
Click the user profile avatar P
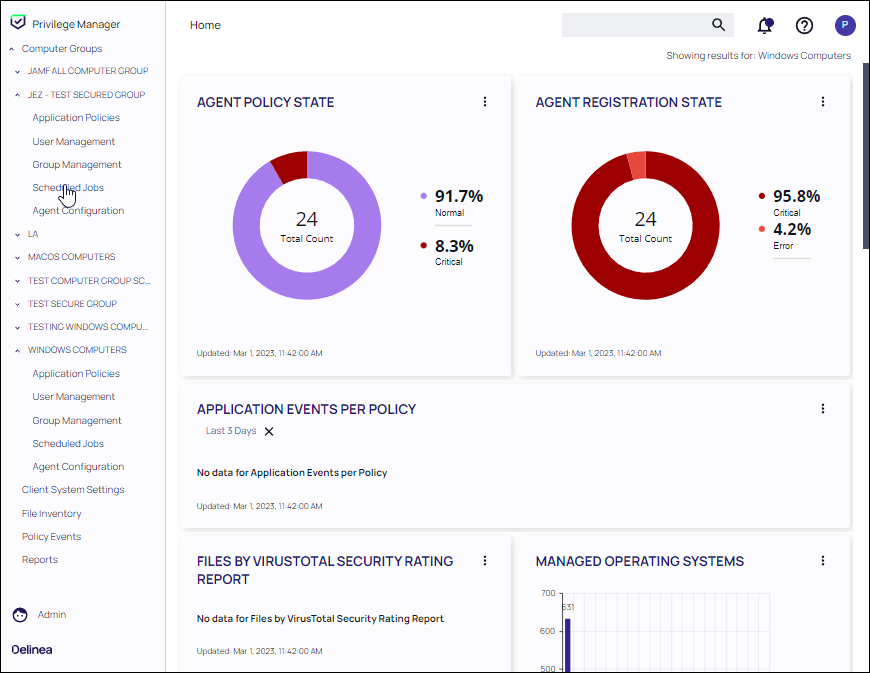pyautogui.click(x=845, y=26)
